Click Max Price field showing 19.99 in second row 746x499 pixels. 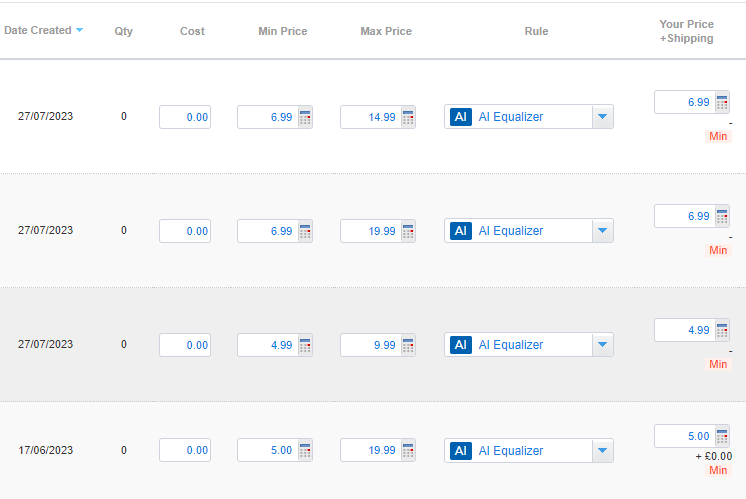coord(372,231)
